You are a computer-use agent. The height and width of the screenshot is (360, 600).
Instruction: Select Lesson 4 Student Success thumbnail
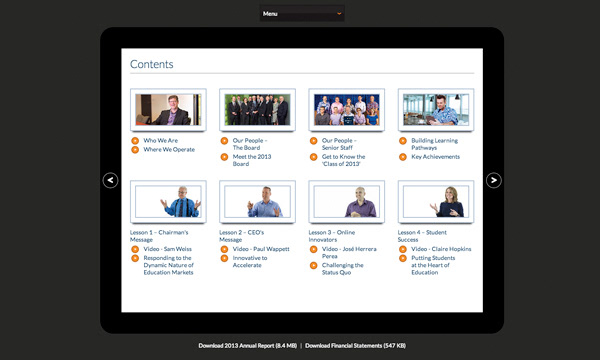coord(436,202)
